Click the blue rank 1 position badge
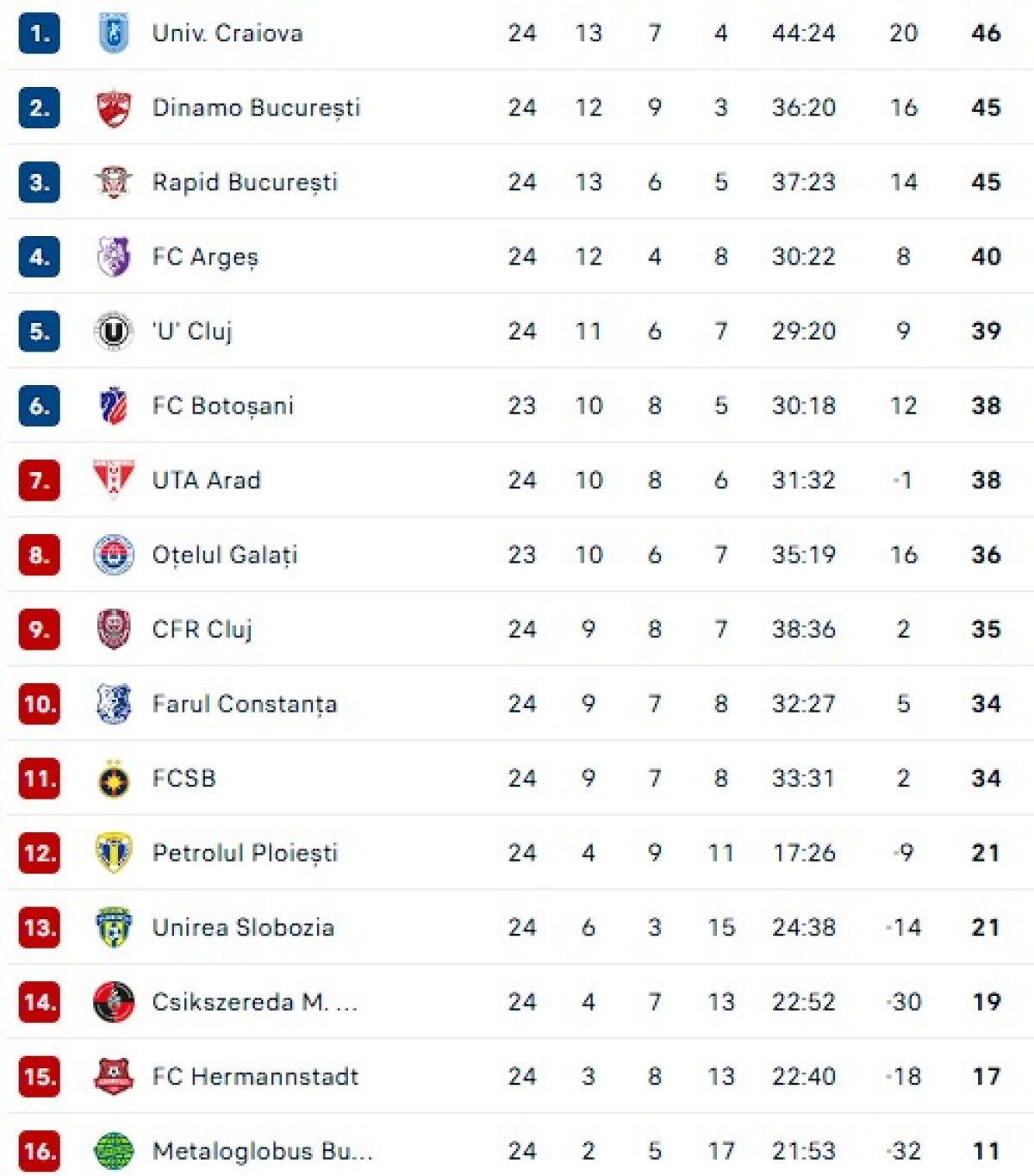Screen dimensions: 1034x1176 coord(40,34)
